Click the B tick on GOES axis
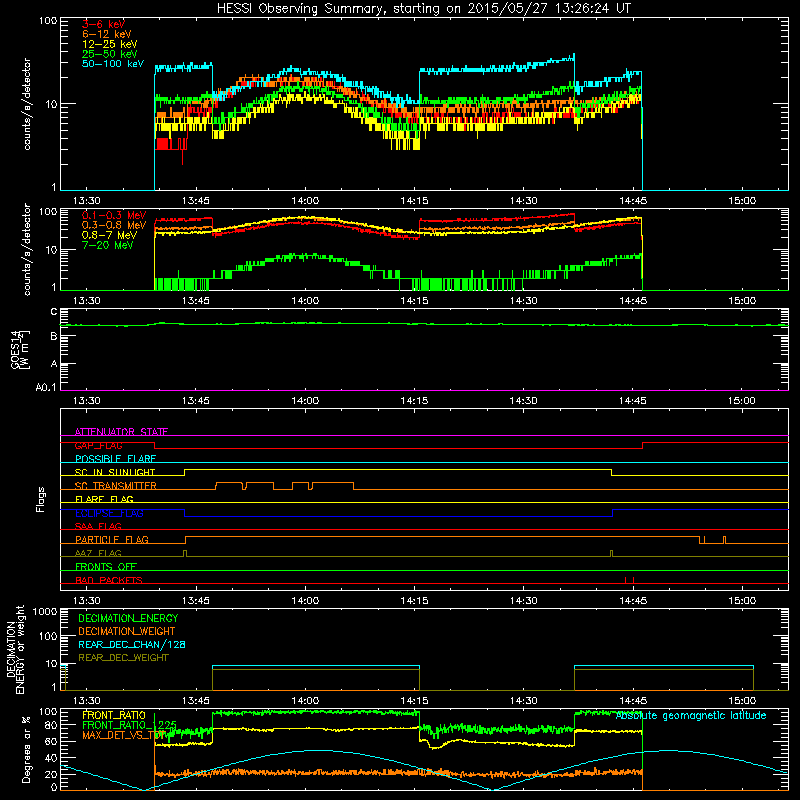This screenshot has width=800, height=800. point(54,336)
